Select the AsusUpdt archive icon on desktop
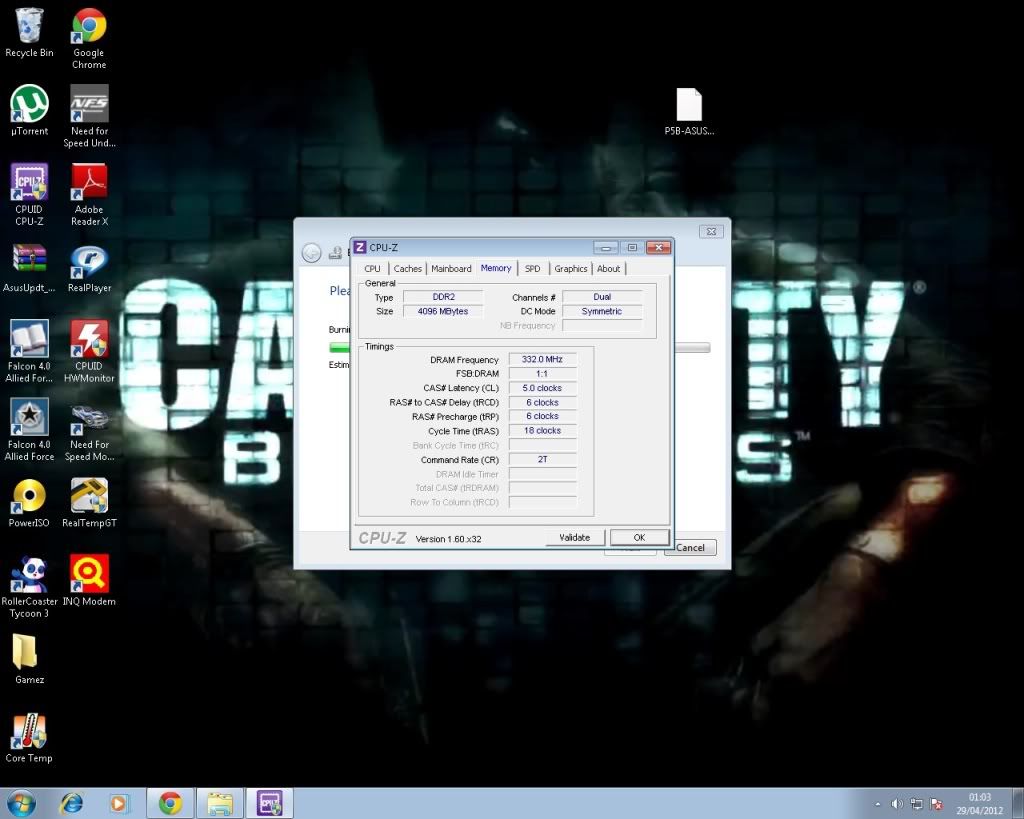The image size is (1024, 819). (x=29, y=268)
